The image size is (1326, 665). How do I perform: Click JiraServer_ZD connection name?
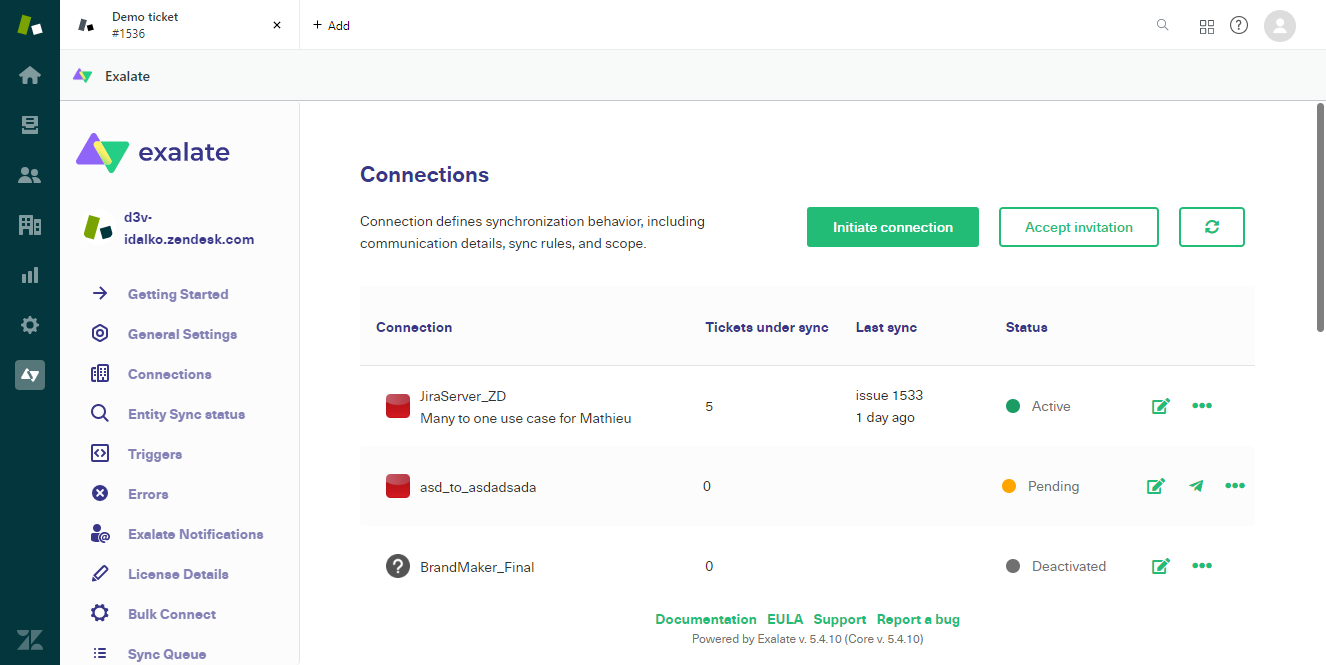(463, 396)
